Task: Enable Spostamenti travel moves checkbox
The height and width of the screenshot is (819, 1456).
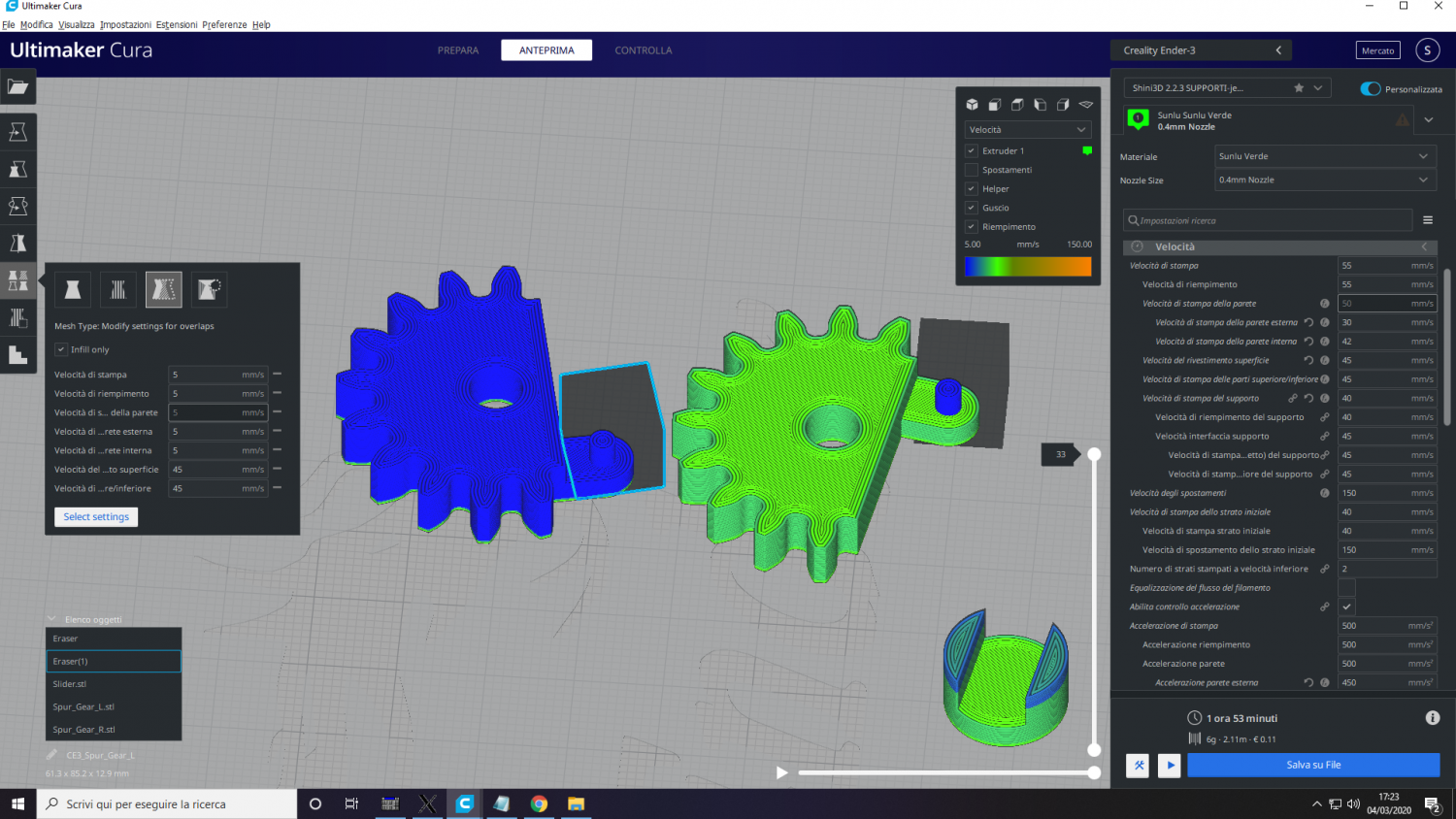Action: click(971, 170)
